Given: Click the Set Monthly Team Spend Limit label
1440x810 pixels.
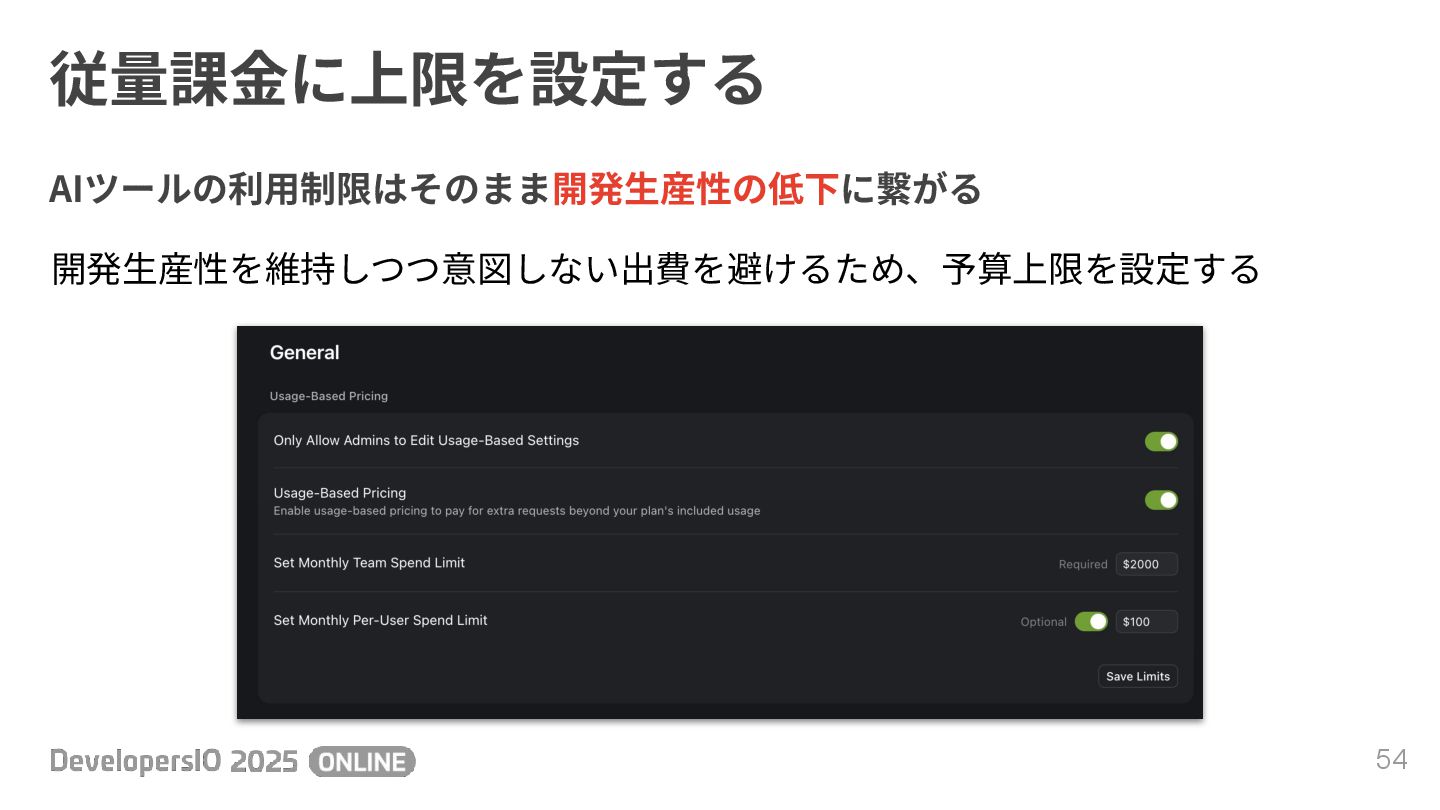Looking at the screenshot, I should [x=369, y=563].
